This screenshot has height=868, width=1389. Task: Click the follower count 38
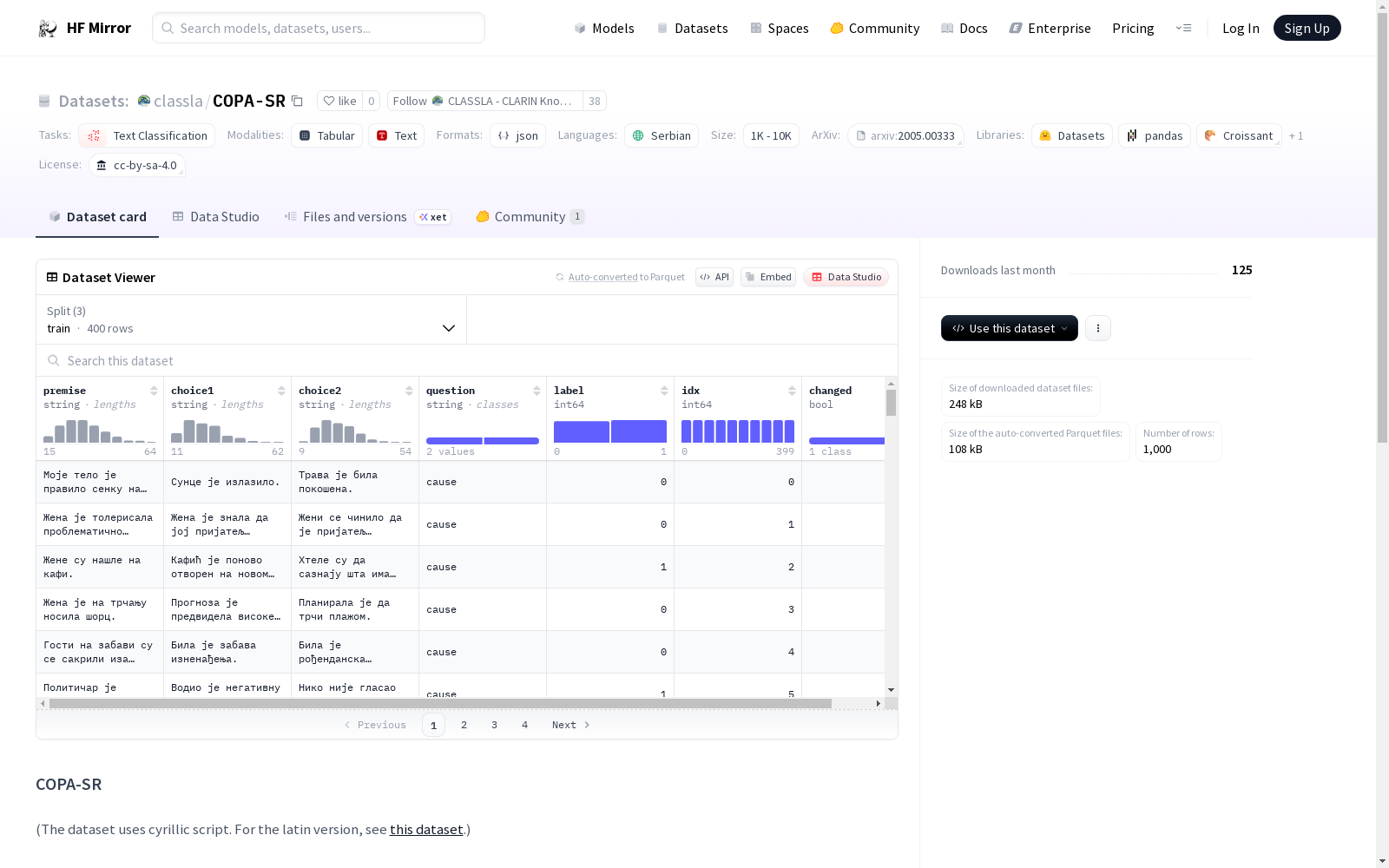click(595, 101)
